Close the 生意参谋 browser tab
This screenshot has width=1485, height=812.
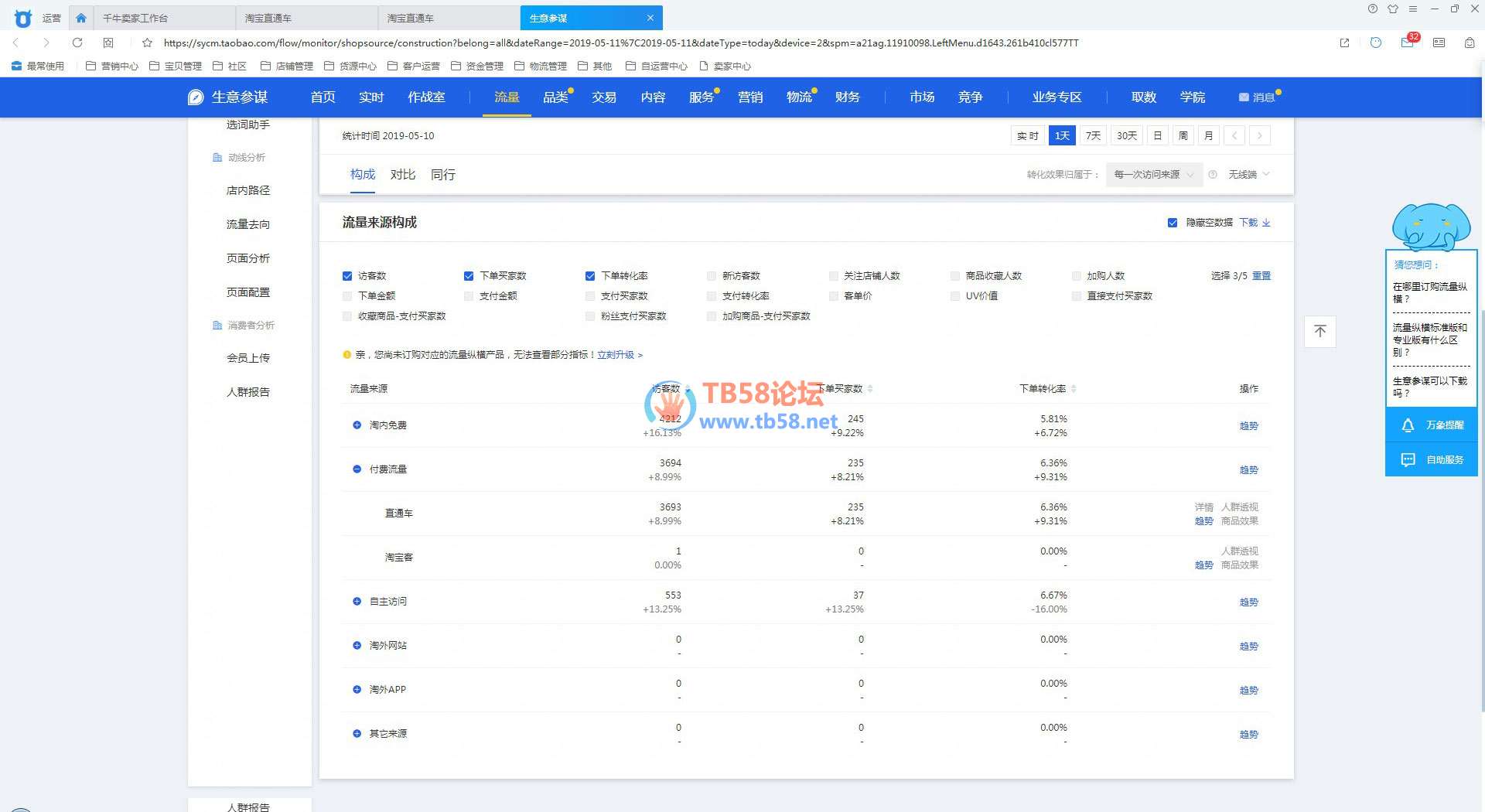tap(650, 18)
